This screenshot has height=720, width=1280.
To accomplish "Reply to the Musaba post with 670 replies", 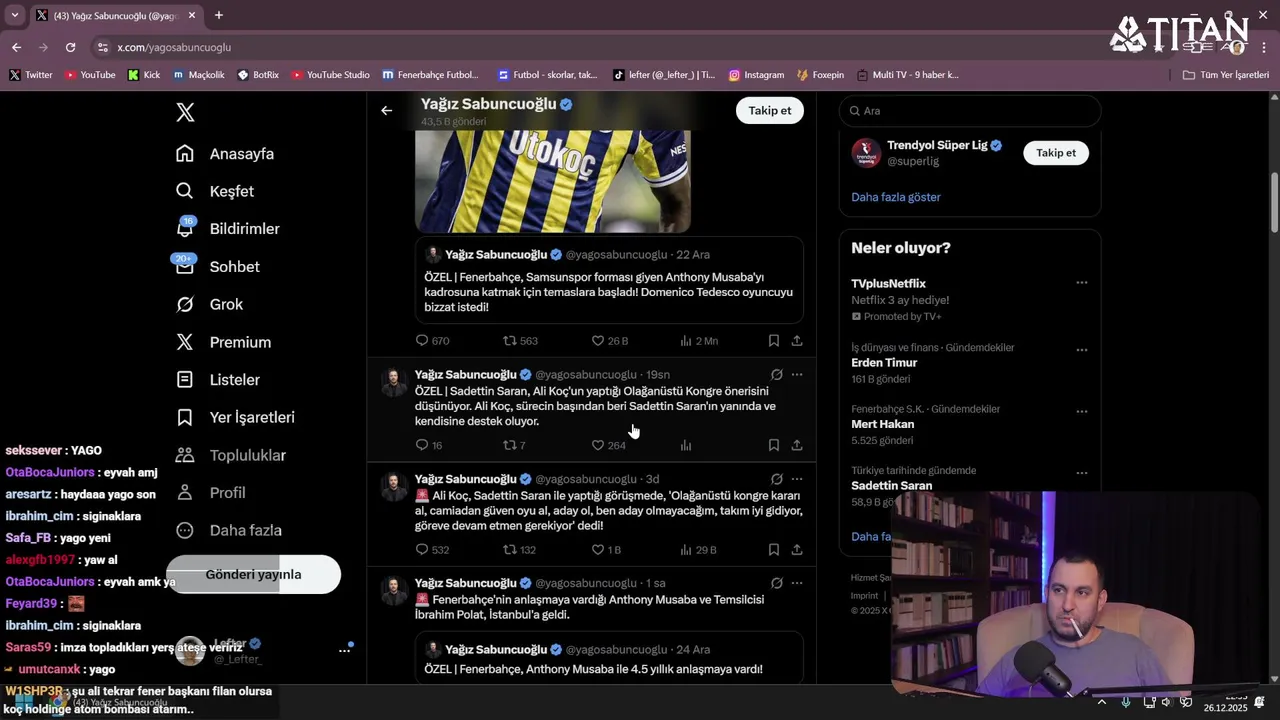I will click(x=432, y=341).
